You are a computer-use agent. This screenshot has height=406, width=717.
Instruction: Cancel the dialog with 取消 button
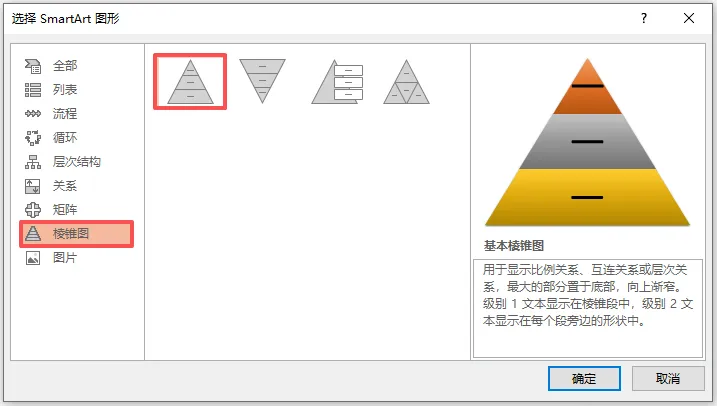tap(668, 379)
